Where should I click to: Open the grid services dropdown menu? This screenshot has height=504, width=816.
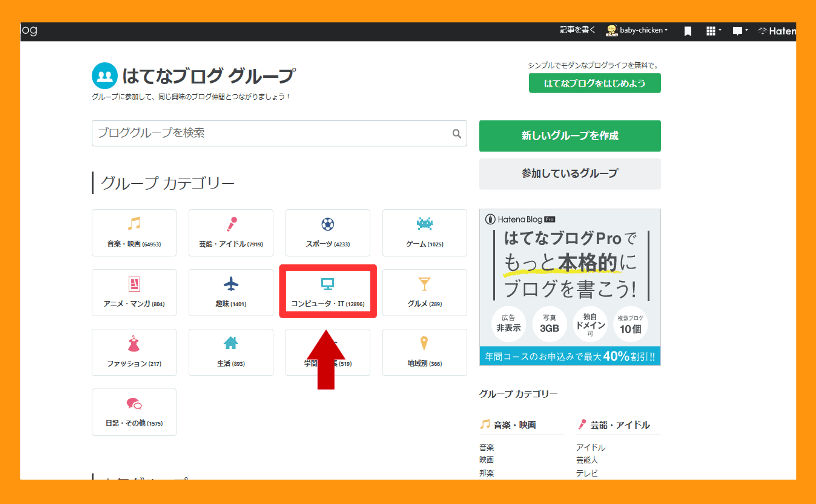pos(713,31)
